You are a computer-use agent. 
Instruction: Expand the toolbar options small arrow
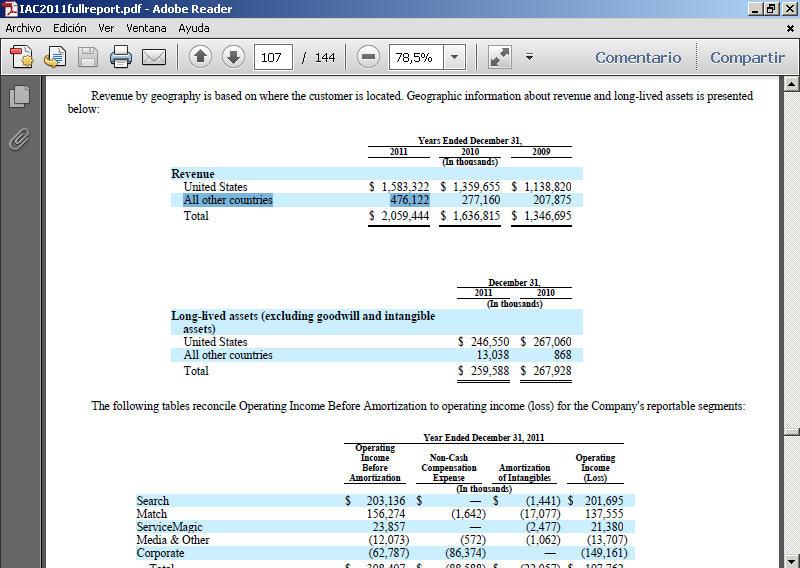(529, 57)
